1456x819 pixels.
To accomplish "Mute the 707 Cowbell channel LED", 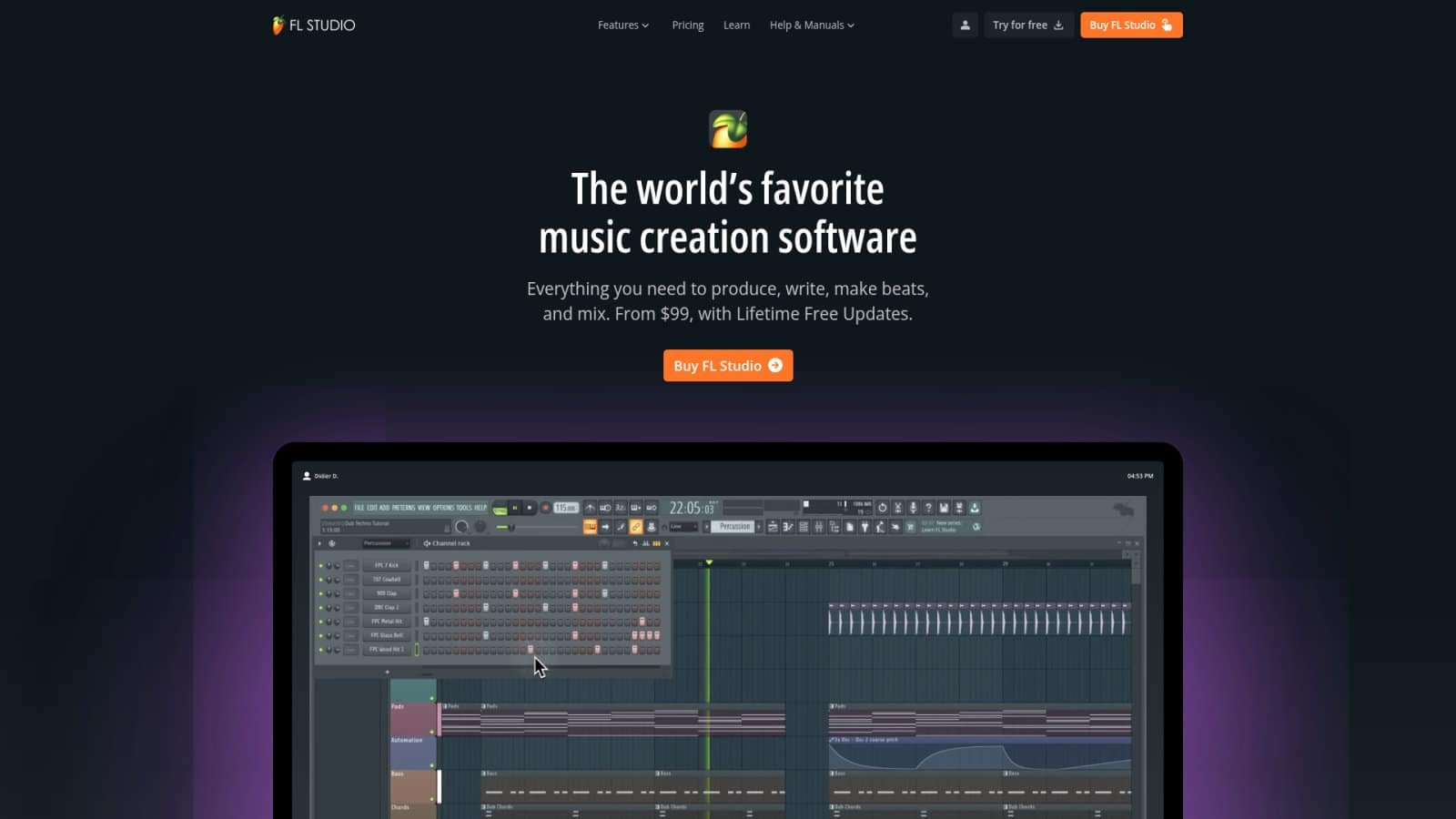I will tap(320, 579).
